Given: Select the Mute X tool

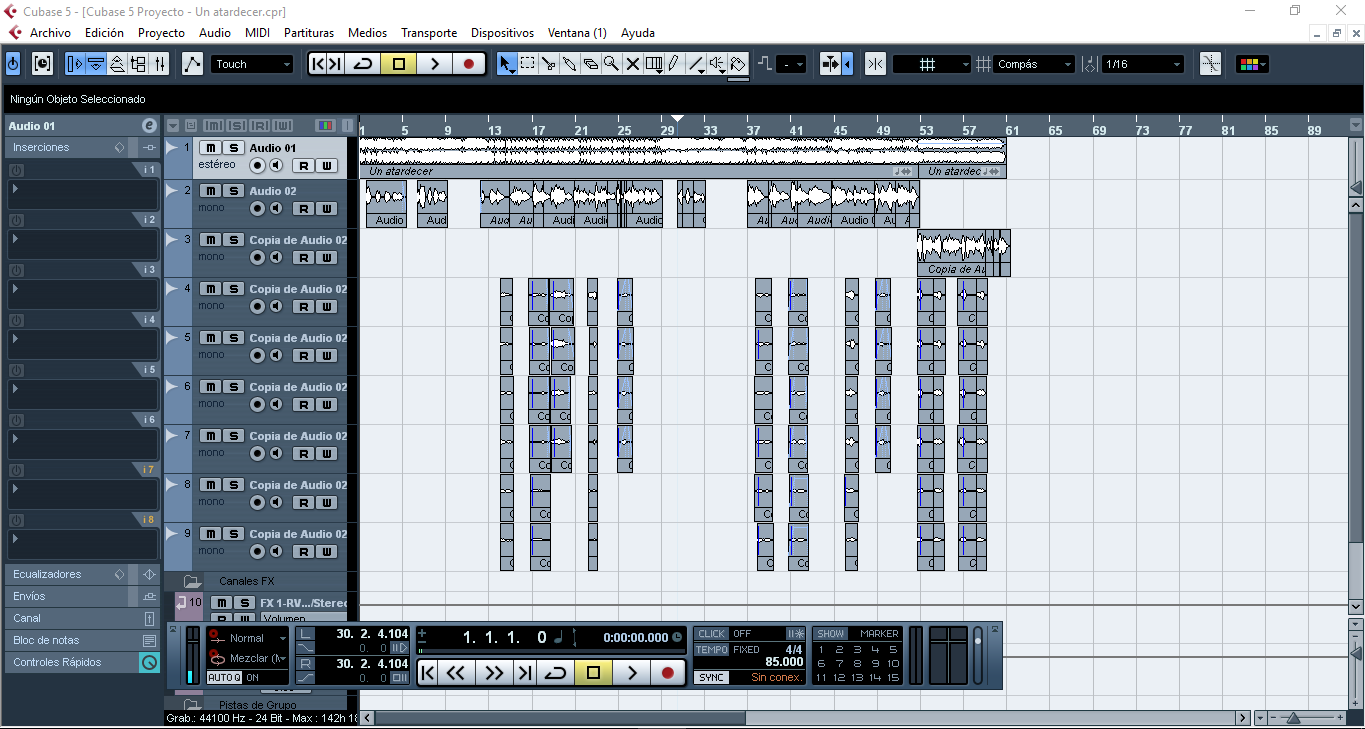Looking at the screenshot, I should [633, 64].
